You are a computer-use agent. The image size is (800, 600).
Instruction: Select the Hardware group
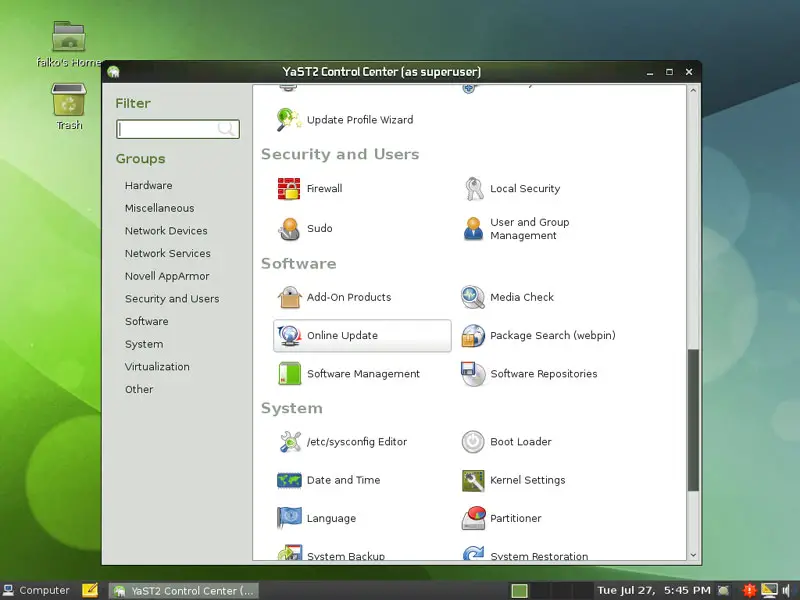(x=148, y=186)
